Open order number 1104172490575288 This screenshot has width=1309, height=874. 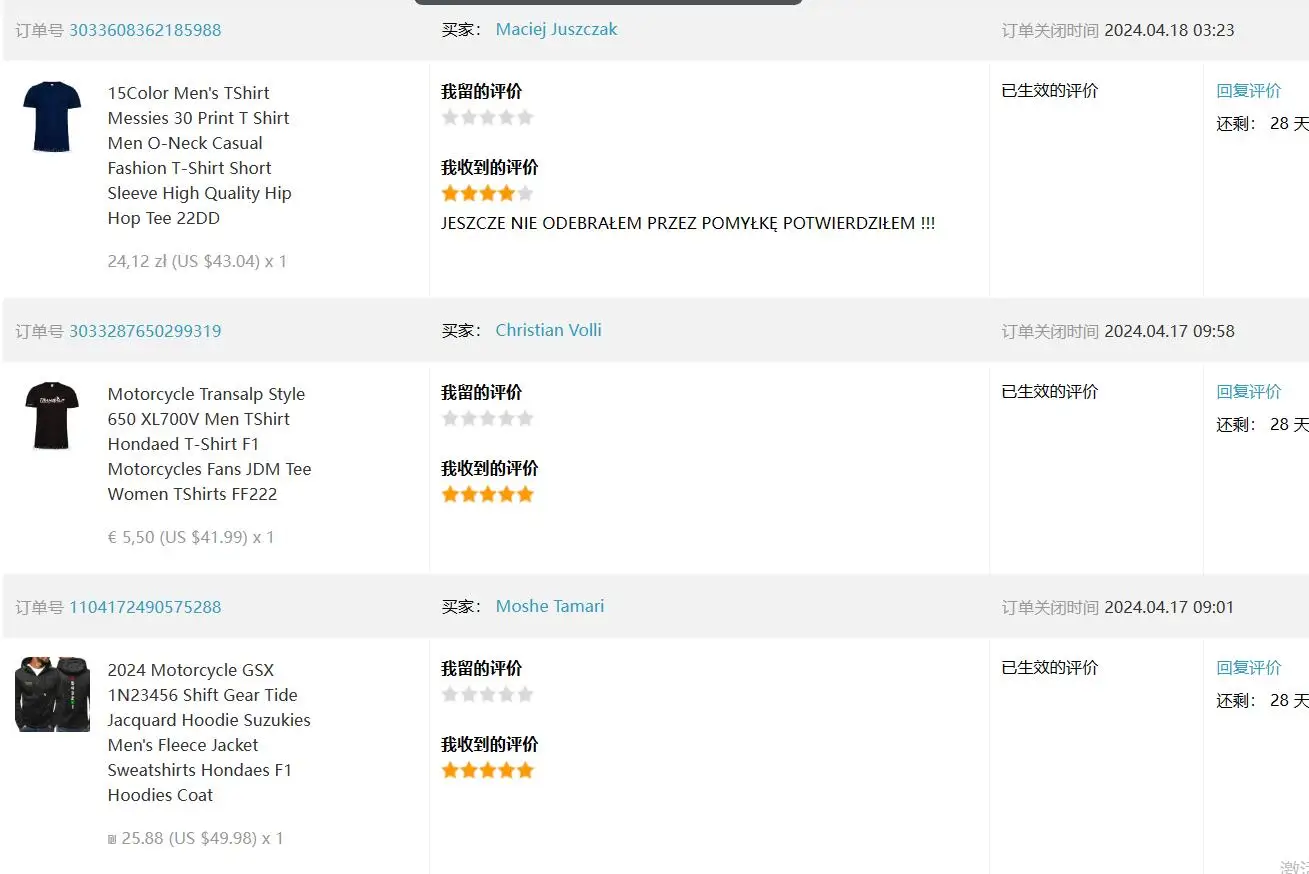tap(145, 607)
